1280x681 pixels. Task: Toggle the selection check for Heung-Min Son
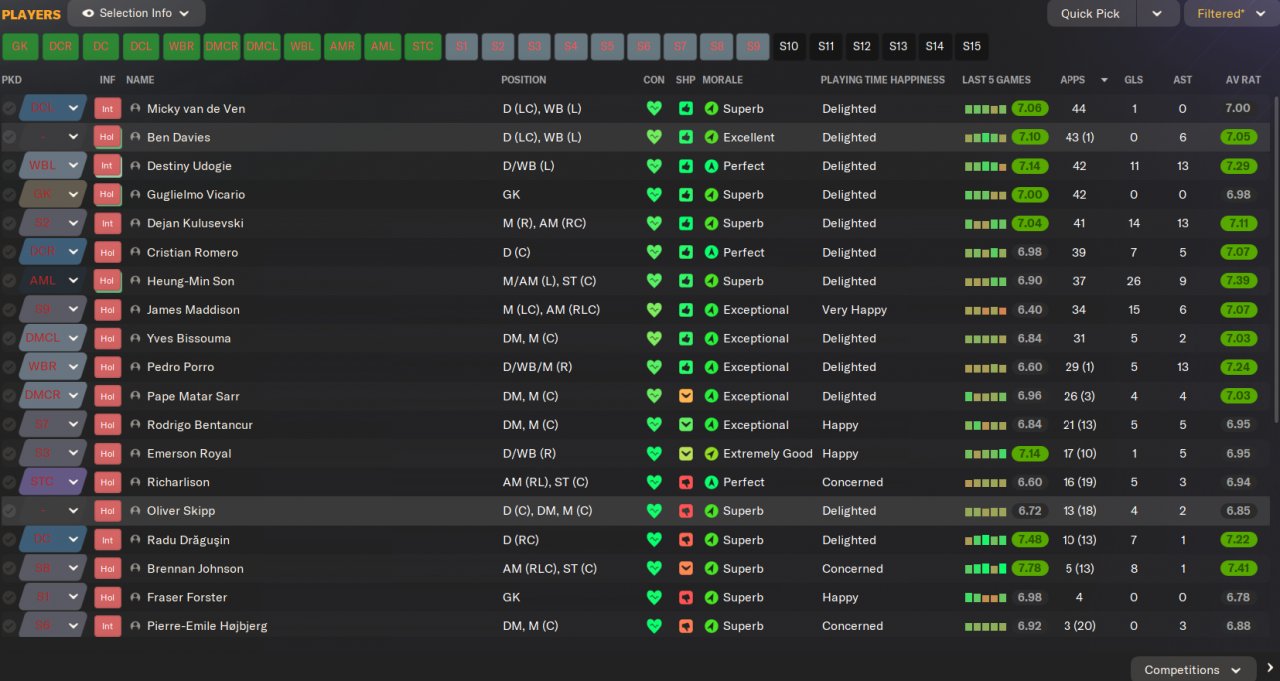point(9,281)
